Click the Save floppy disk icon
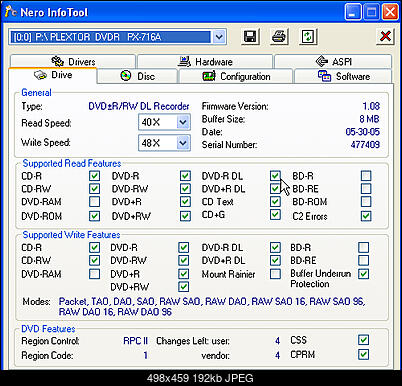 [250, 37]
